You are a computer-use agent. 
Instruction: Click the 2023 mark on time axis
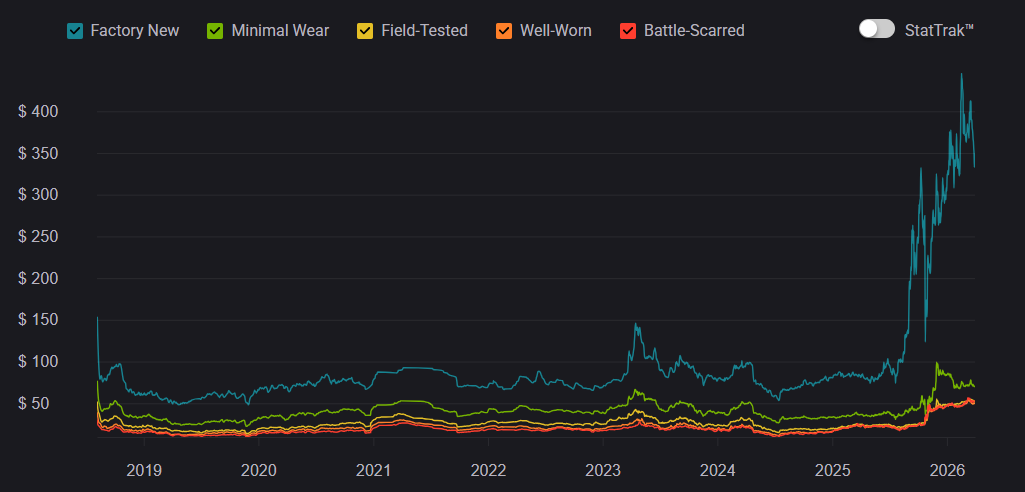click(603, 469)
